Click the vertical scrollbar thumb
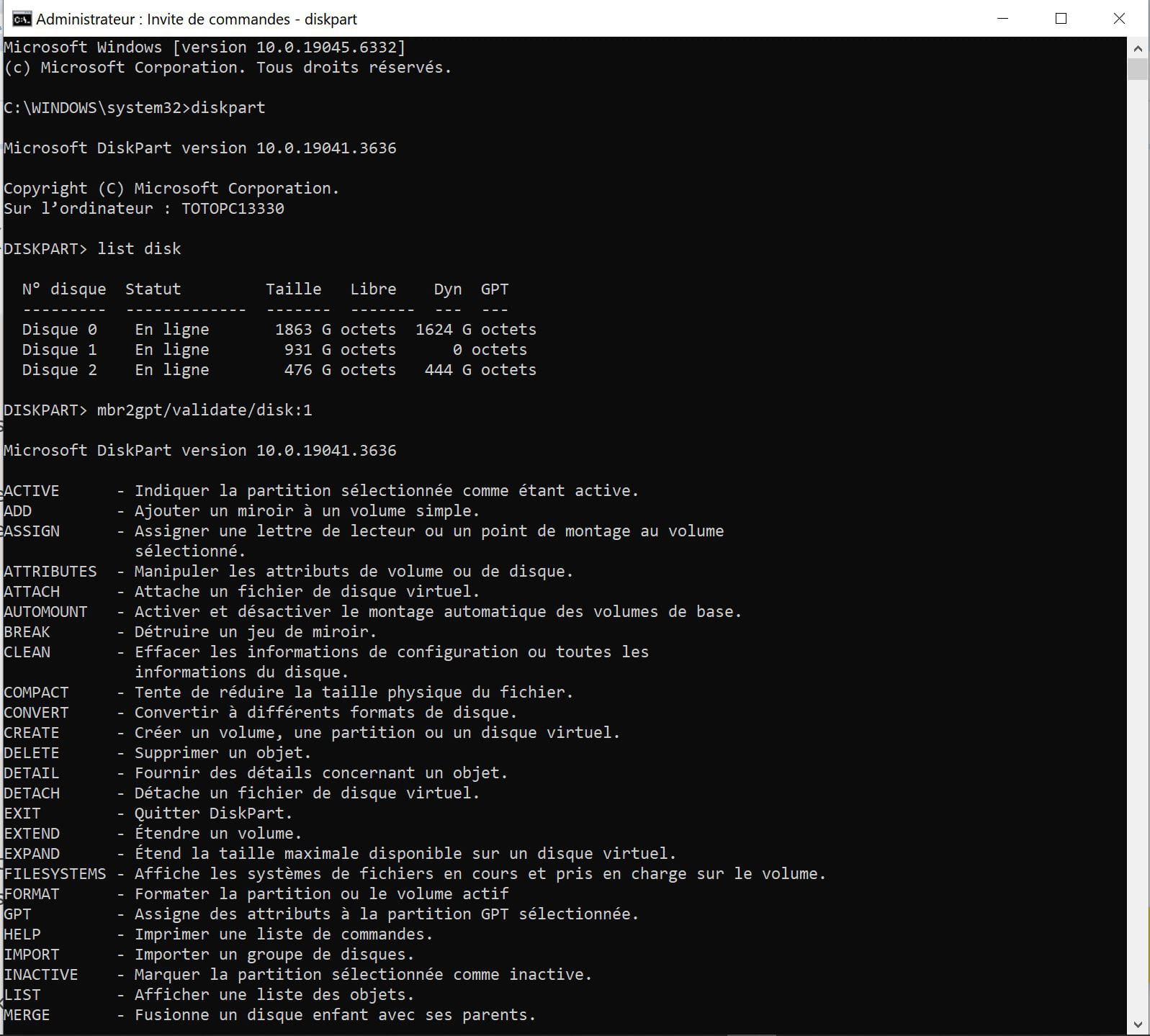Viewport: 1150px width, 1036px height. point(1138,70)
